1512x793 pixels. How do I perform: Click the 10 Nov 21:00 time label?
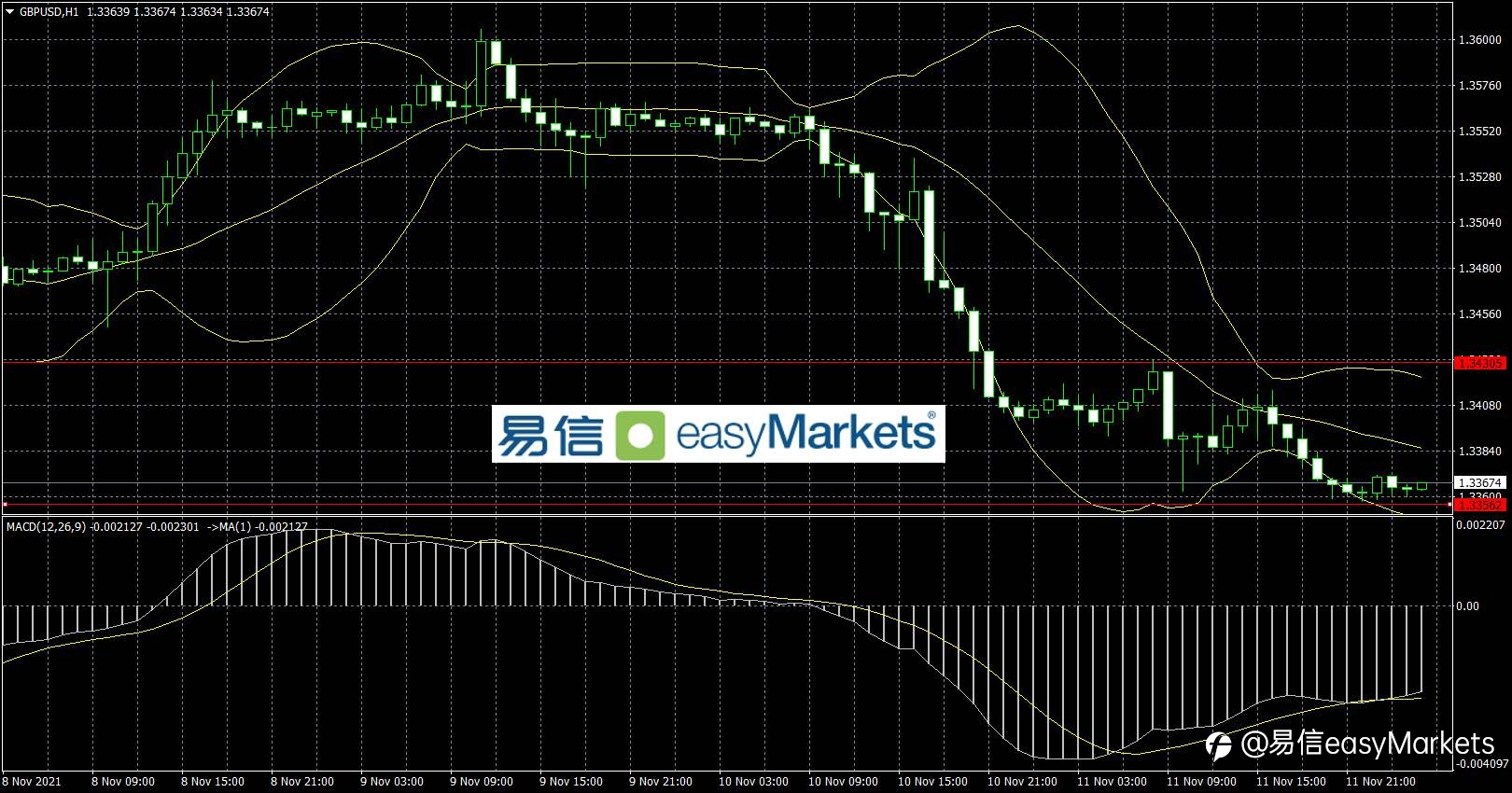point(1022,782)
